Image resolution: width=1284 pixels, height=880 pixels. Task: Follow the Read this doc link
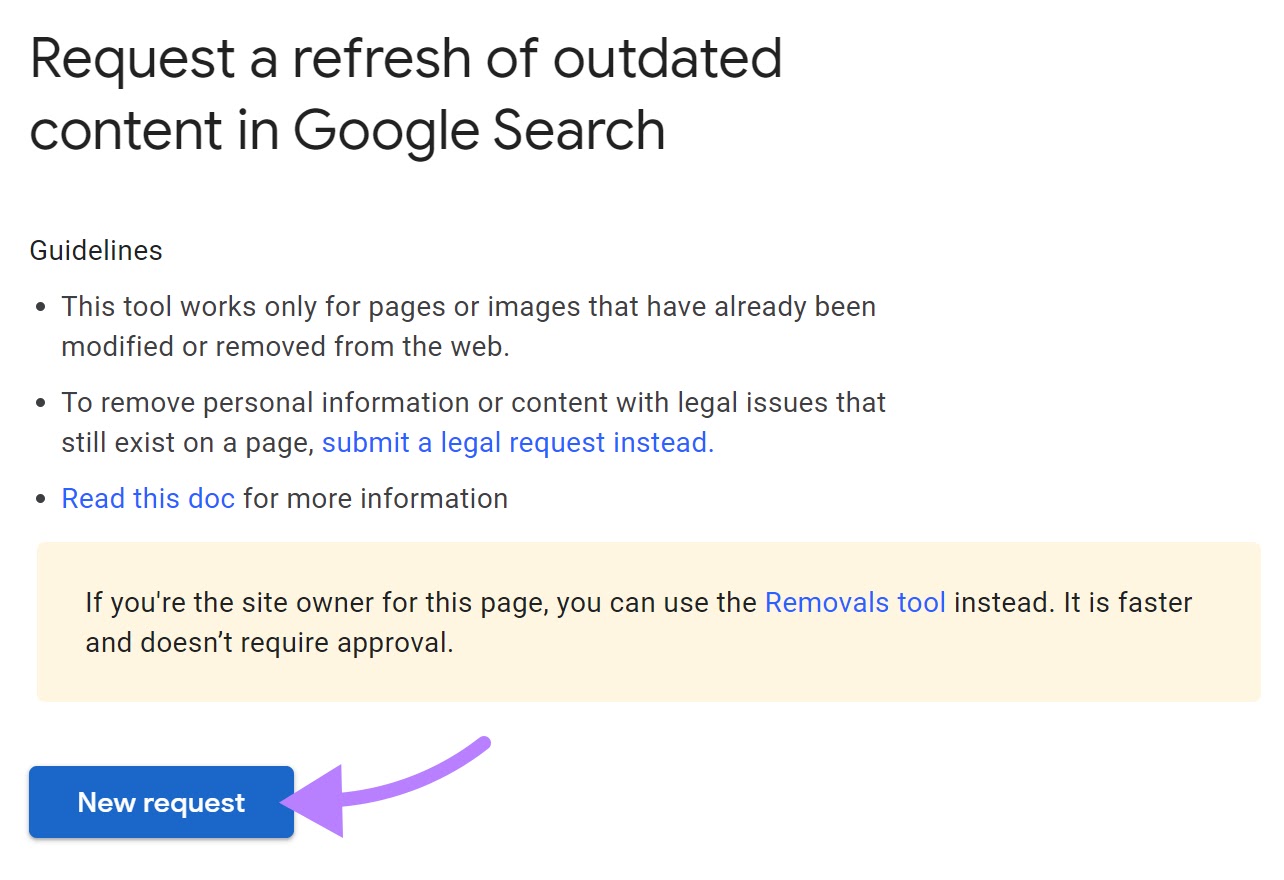pyautogui.click(x=147, y=497)
